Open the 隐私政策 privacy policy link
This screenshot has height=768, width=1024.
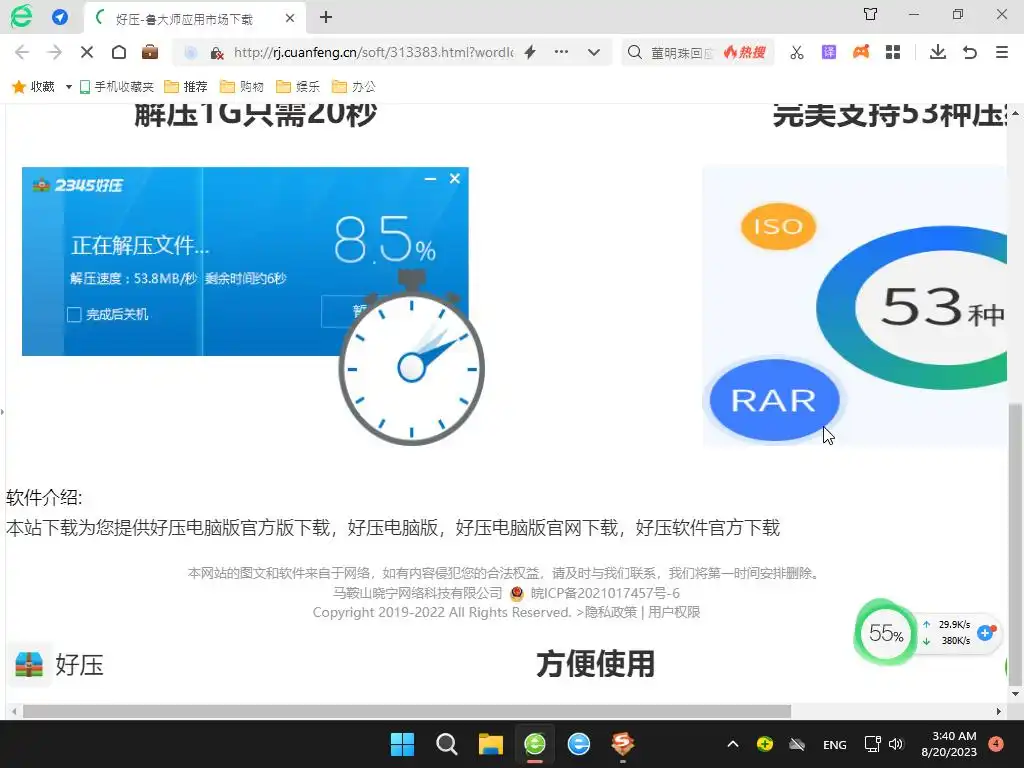pos(611,612)
